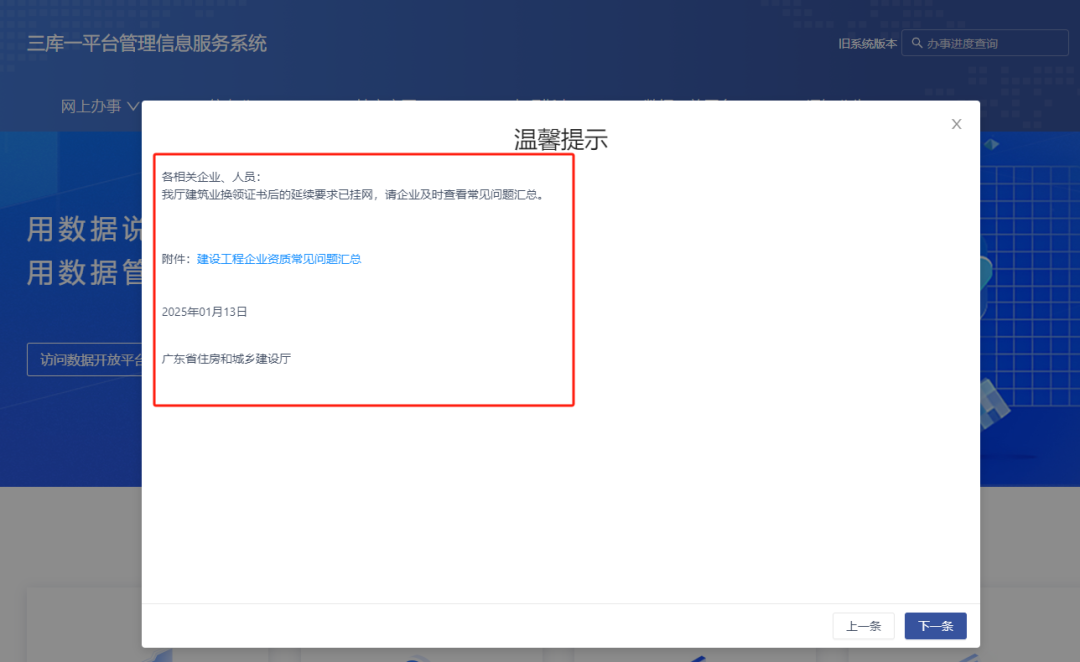Click the 各相关企业、人员 greeting line
The height and width of the screenshot is (662, 1080).
[211, 177]
